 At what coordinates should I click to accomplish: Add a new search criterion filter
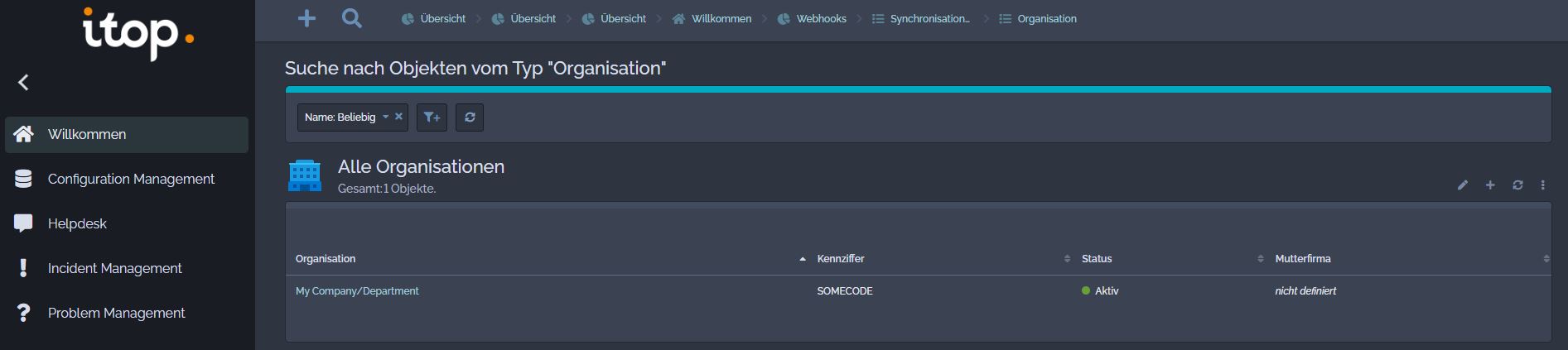point(432,117)
